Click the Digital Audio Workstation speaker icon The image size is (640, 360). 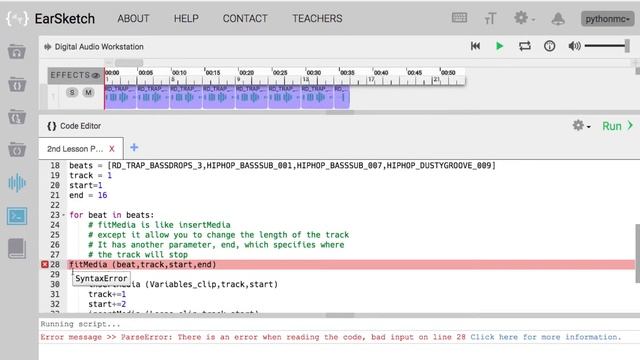(x=48, y=47)
